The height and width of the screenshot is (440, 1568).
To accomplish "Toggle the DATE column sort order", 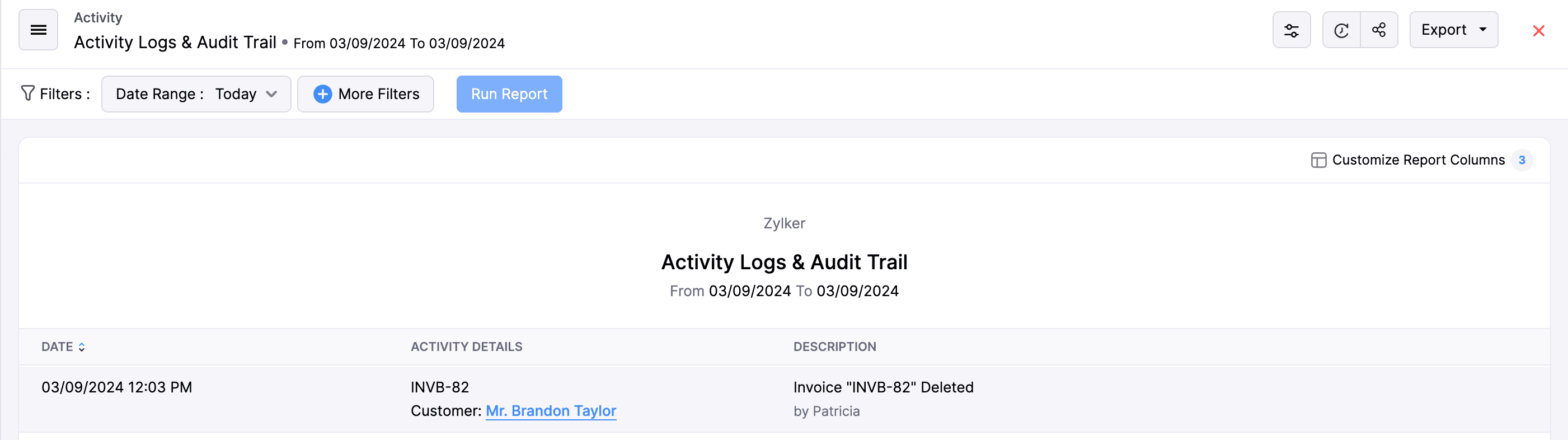I will coord(82,347).
